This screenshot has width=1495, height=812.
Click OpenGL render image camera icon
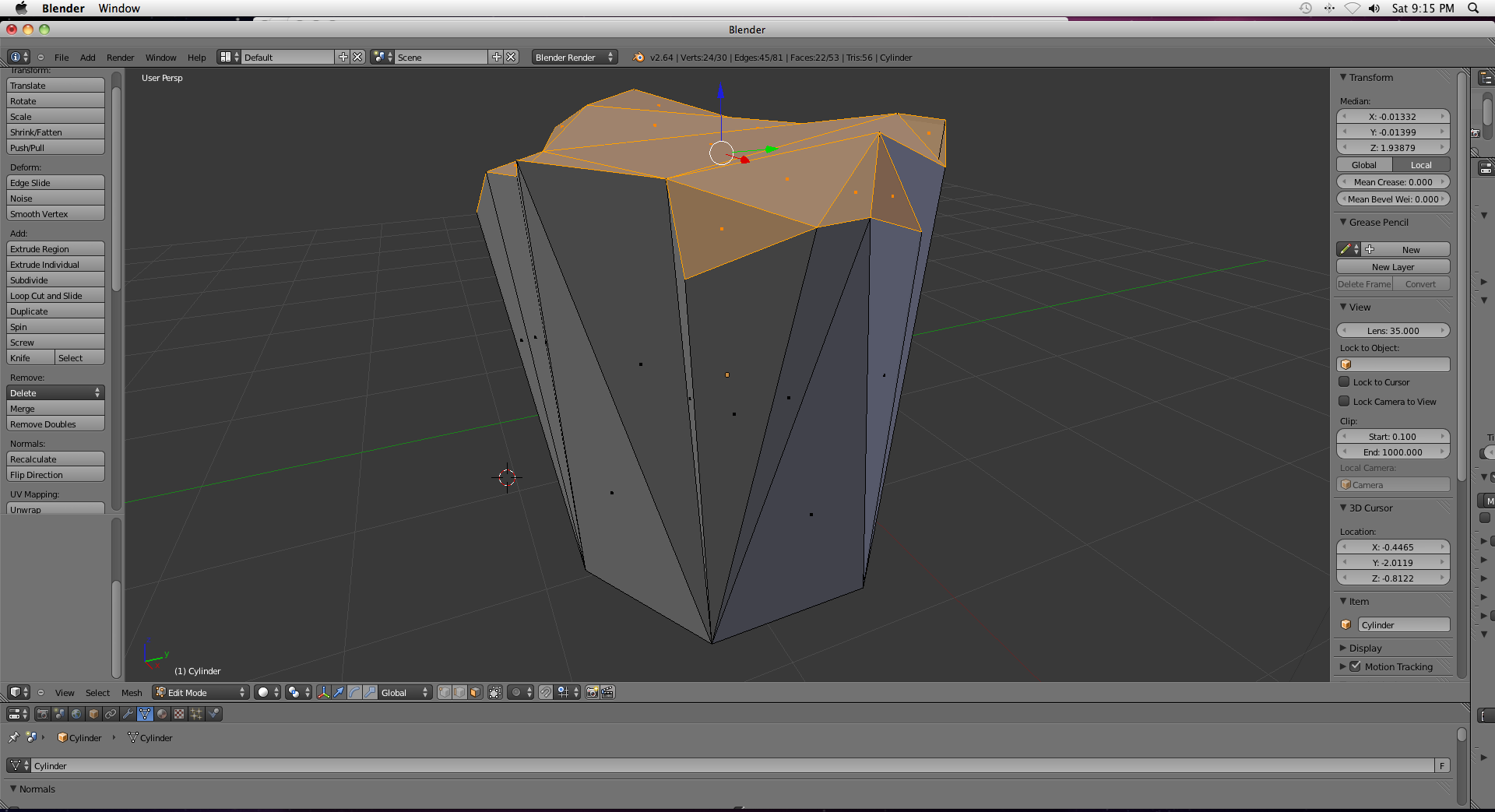pos(592,692)
